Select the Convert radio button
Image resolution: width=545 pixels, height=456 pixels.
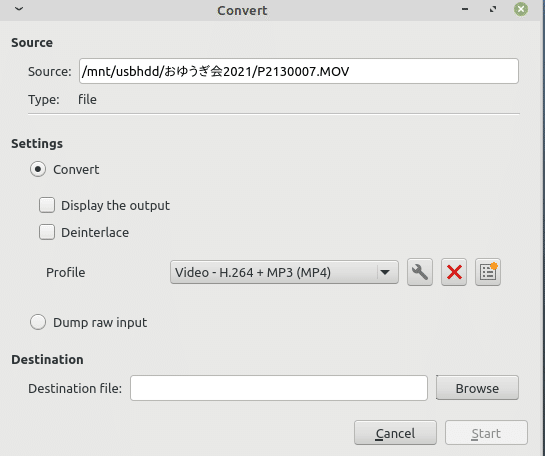(x=38, y=169)
